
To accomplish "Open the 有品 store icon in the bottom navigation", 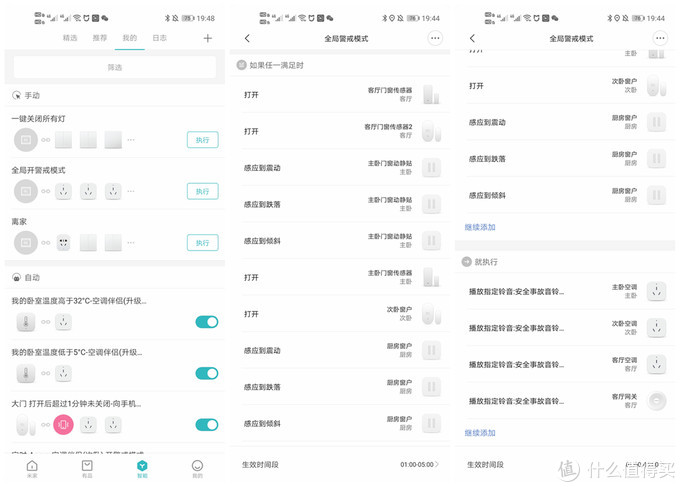I will click(87, 468).
